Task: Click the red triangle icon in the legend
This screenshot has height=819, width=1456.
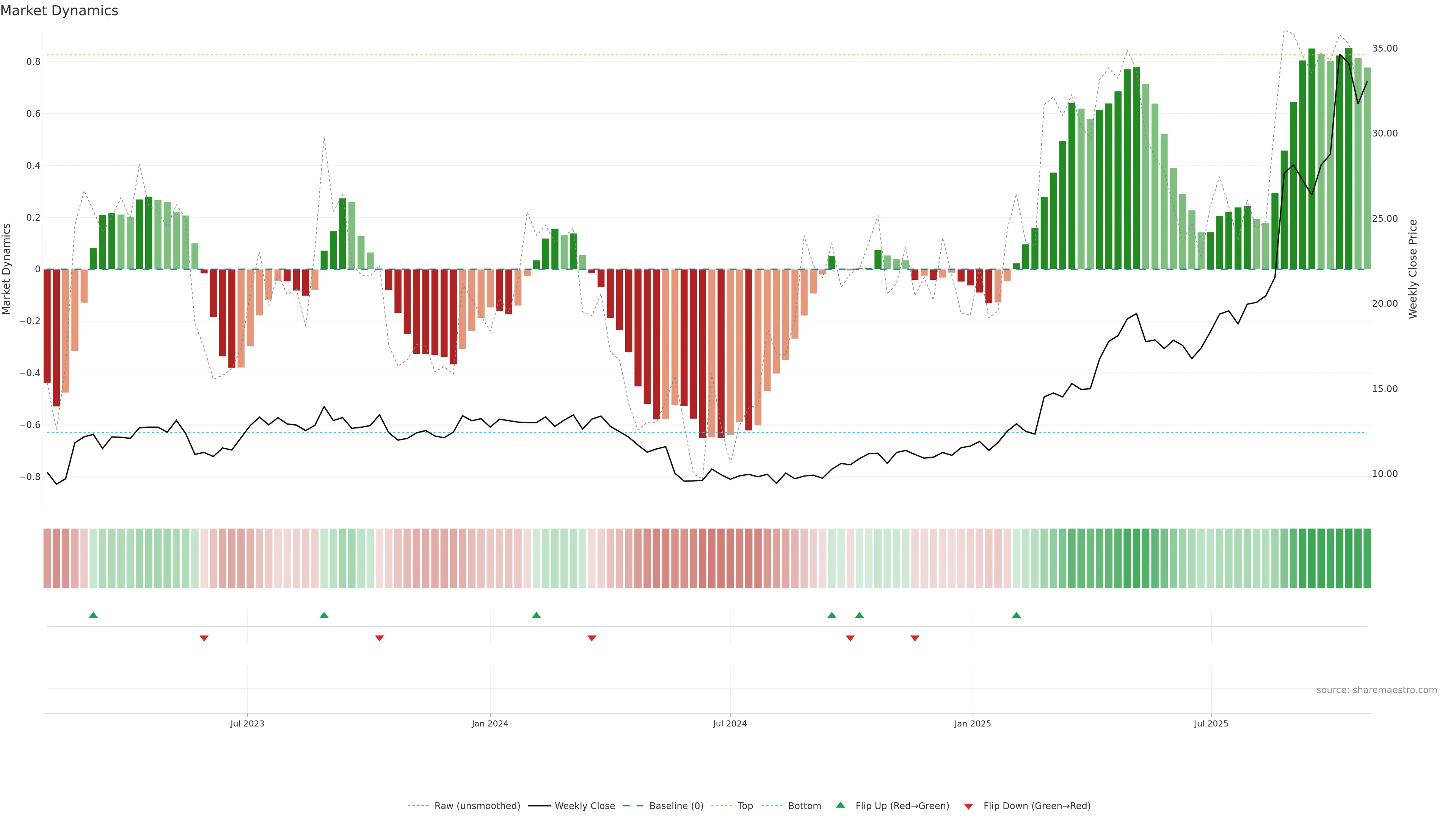Action: [x=968, y=806]
